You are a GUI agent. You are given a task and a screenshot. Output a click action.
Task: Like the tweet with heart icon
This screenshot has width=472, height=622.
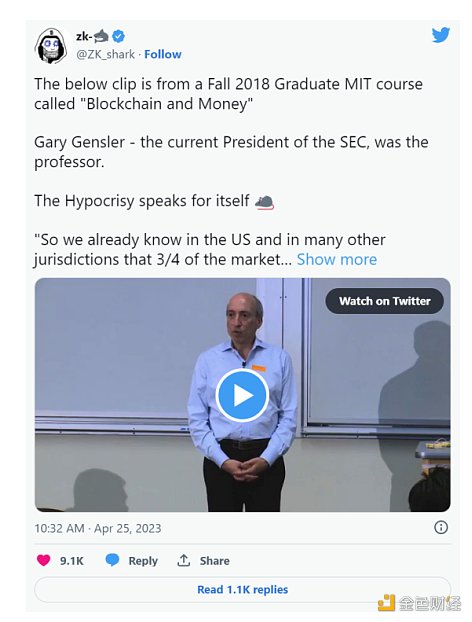(x=44, y=560)
